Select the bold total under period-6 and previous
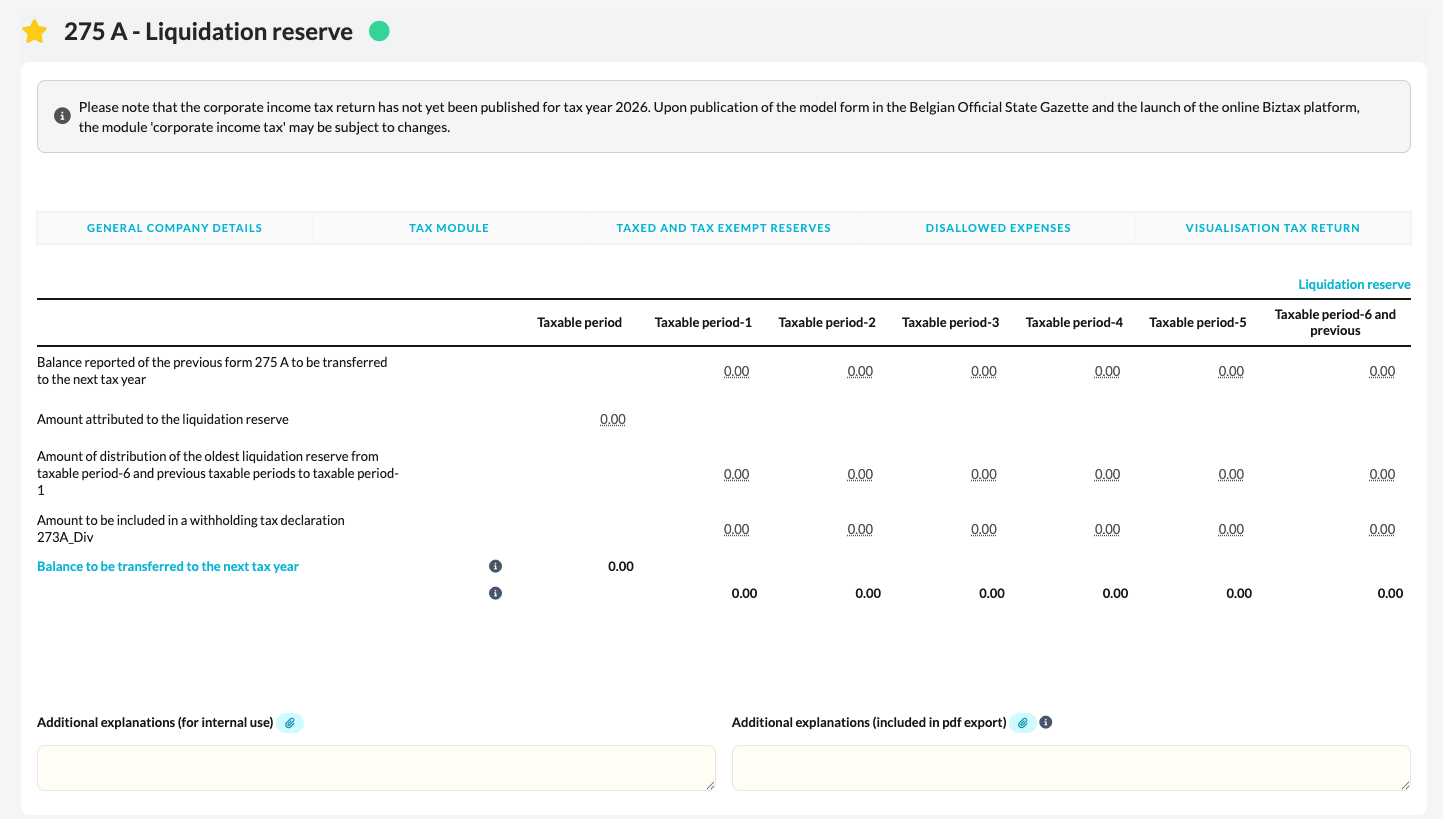Screen dimensions: 1443x819 1390,593
